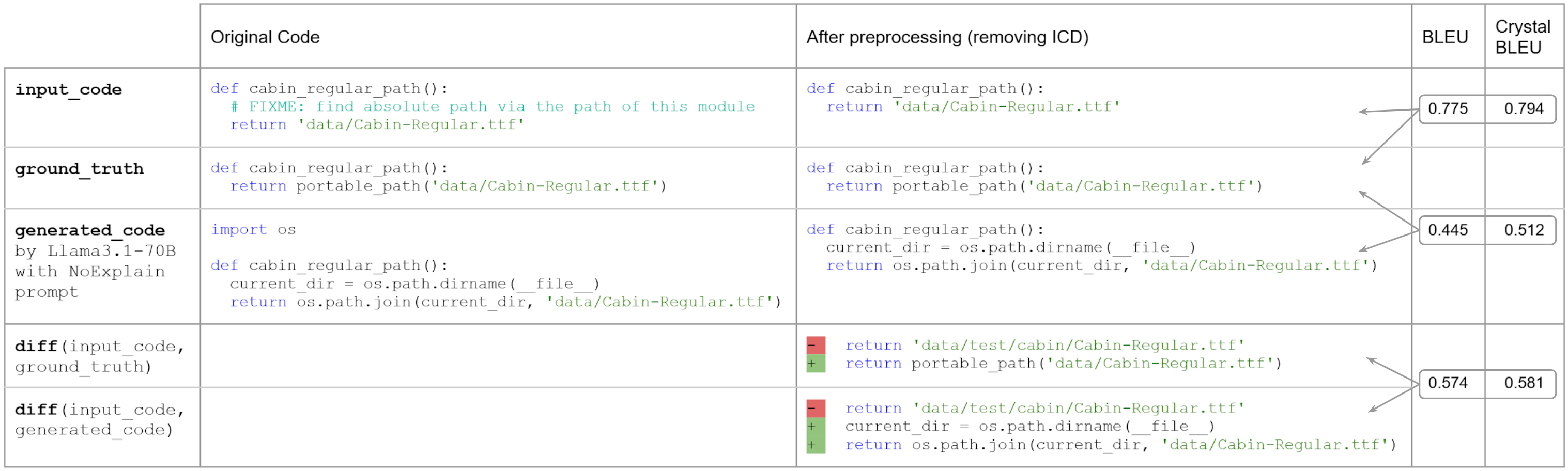The width and height of the screenshot is (1568, 471).
Task: Select the BLEU score 0.574
Action: point(1448,383)
